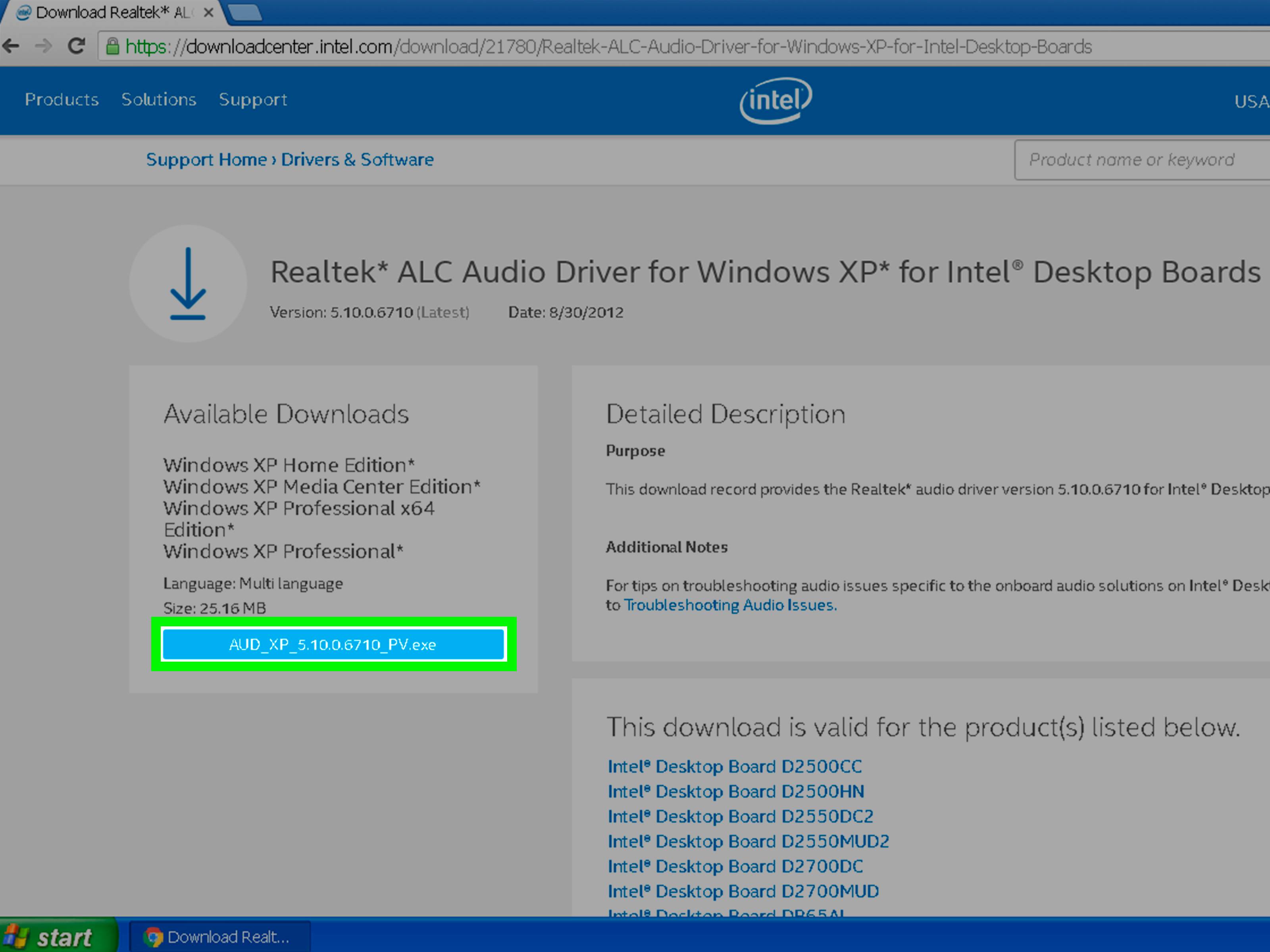Download AUD_XP_5.10.0.6710_PV.exe
This screenshot has height=952, width=1270.
(x=333, y=645)
